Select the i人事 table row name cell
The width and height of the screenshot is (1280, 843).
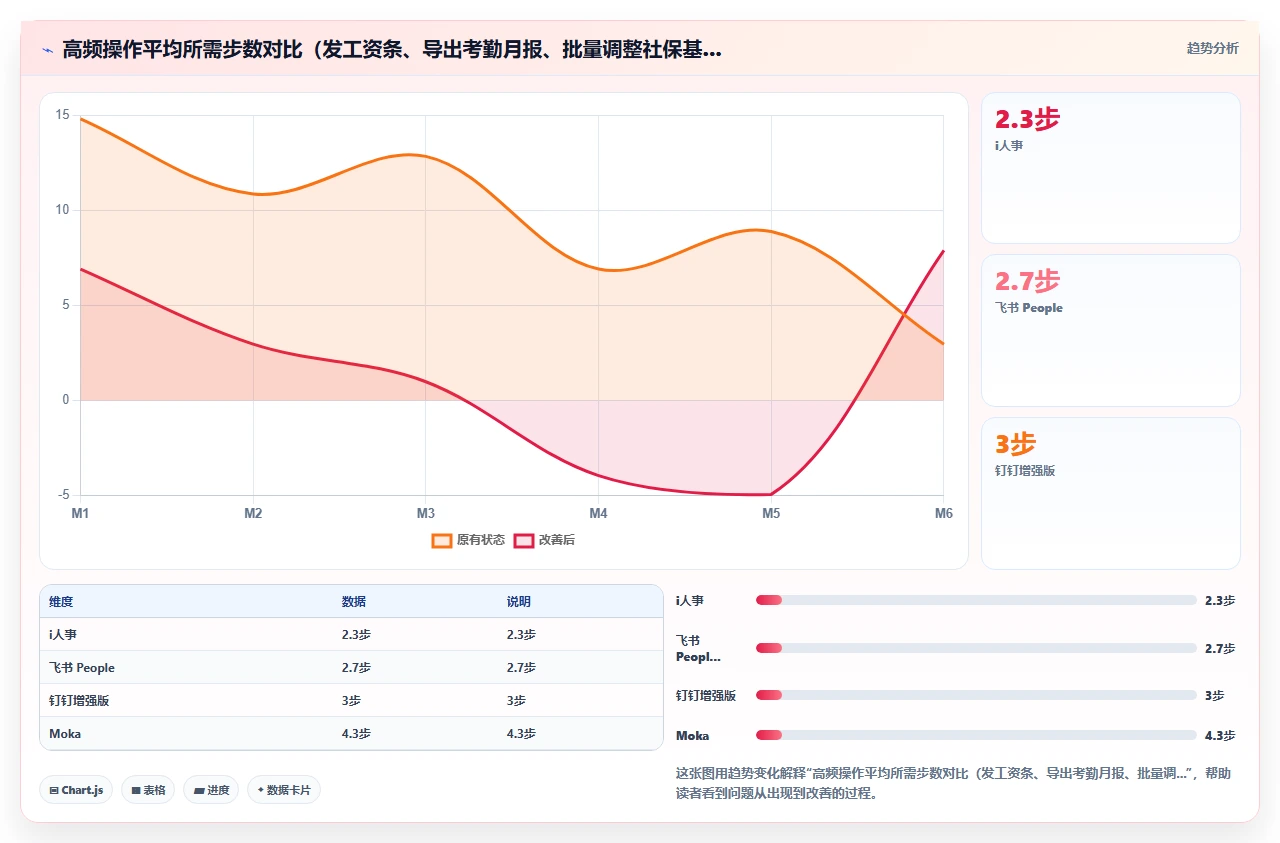pyautogui.click(x=186, y=635)
